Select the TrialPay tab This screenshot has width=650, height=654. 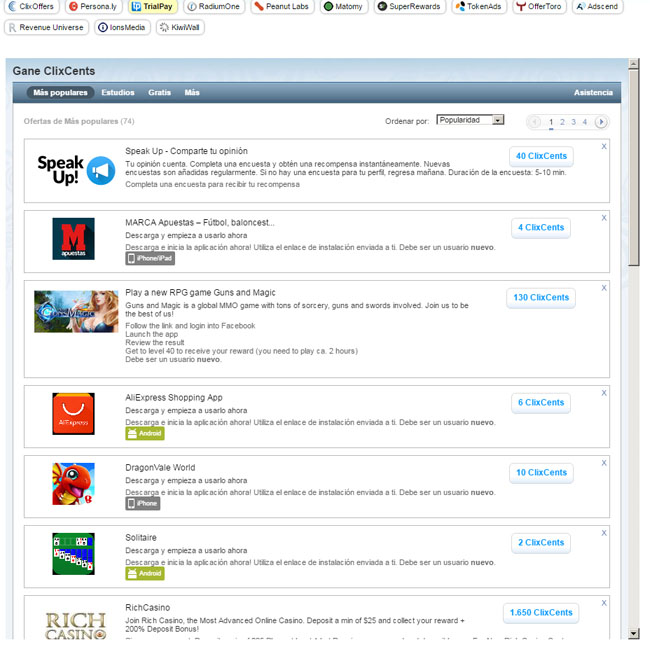pyautogui.click(x=153, y=6)
